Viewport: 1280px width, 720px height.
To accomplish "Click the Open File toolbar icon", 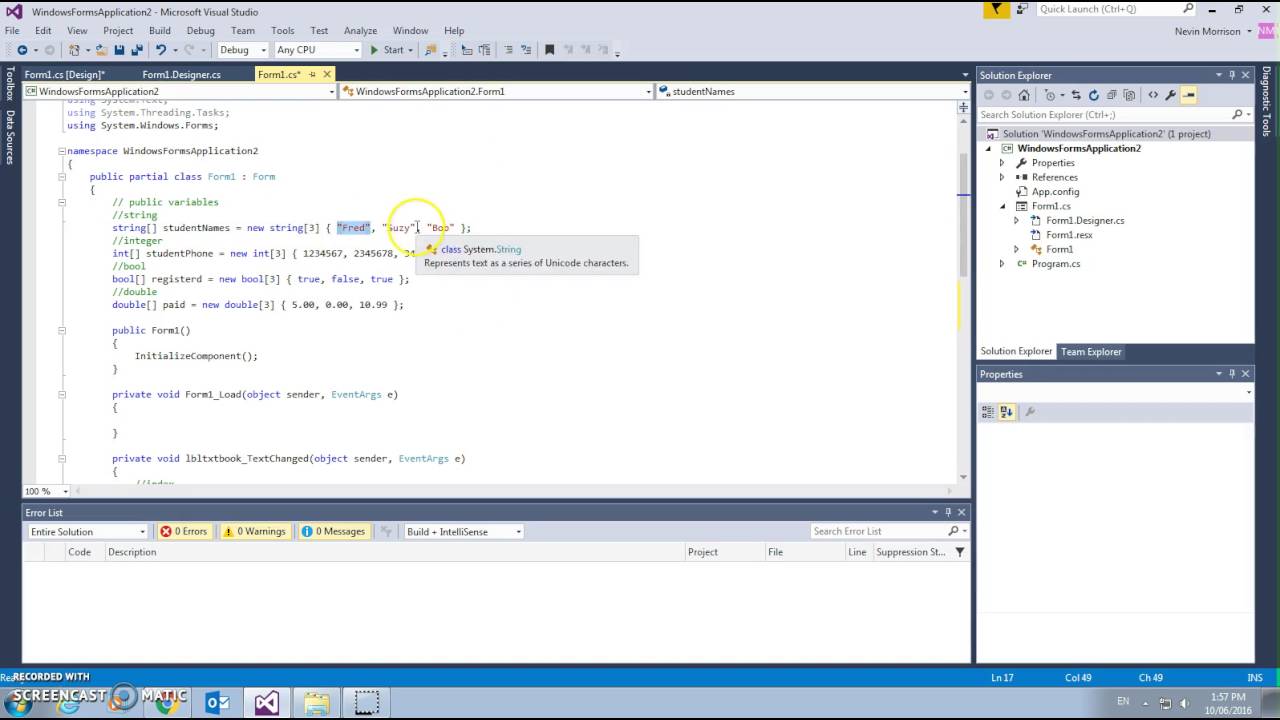I will click(x=101, y=50).
